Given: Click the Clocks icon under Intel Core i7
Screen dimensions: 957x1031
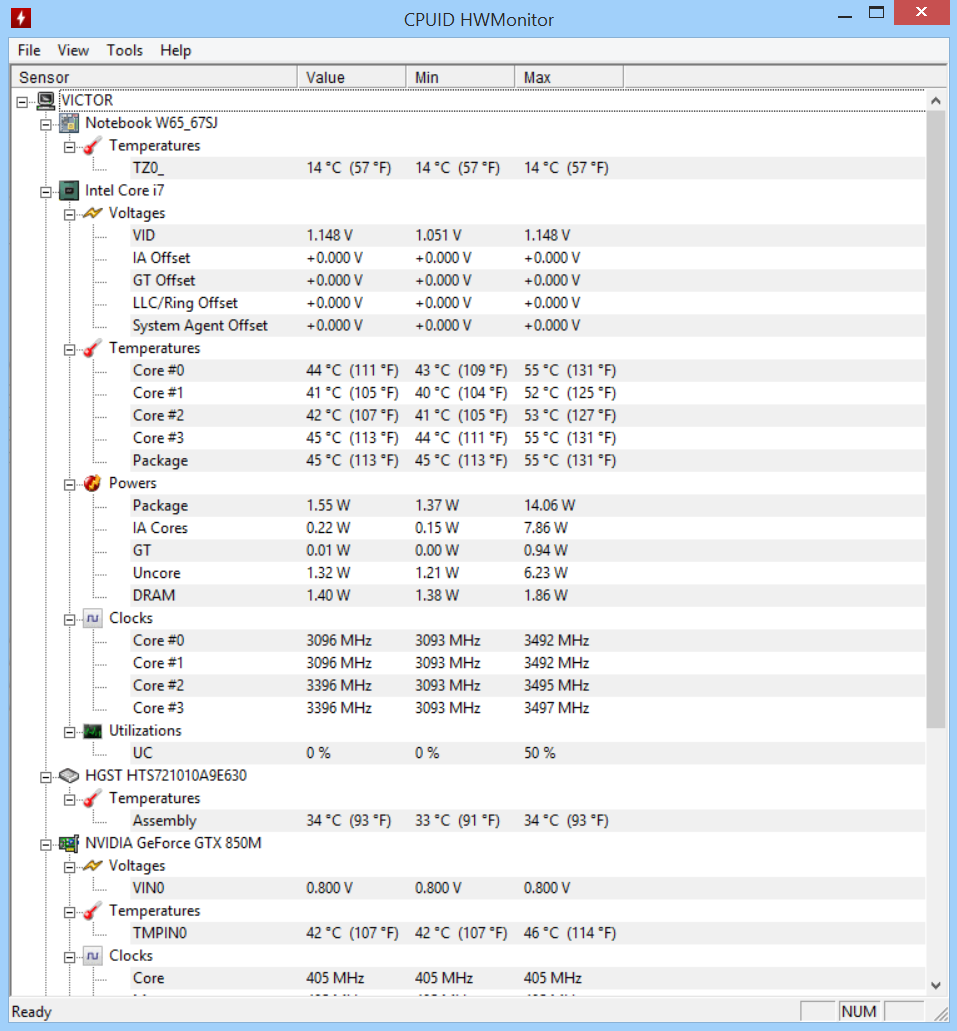Looking at the screenshot, I should [93, 618].
